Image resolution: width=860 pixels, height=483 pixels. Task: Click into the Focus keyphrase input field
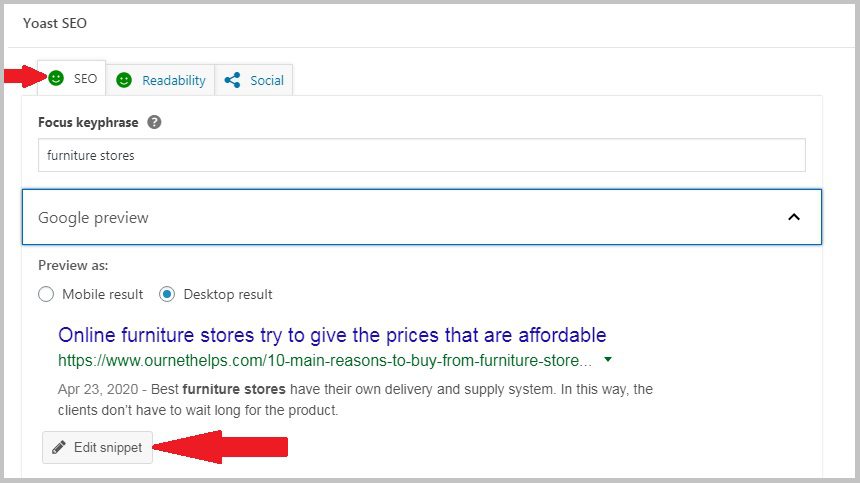point(422,155)
